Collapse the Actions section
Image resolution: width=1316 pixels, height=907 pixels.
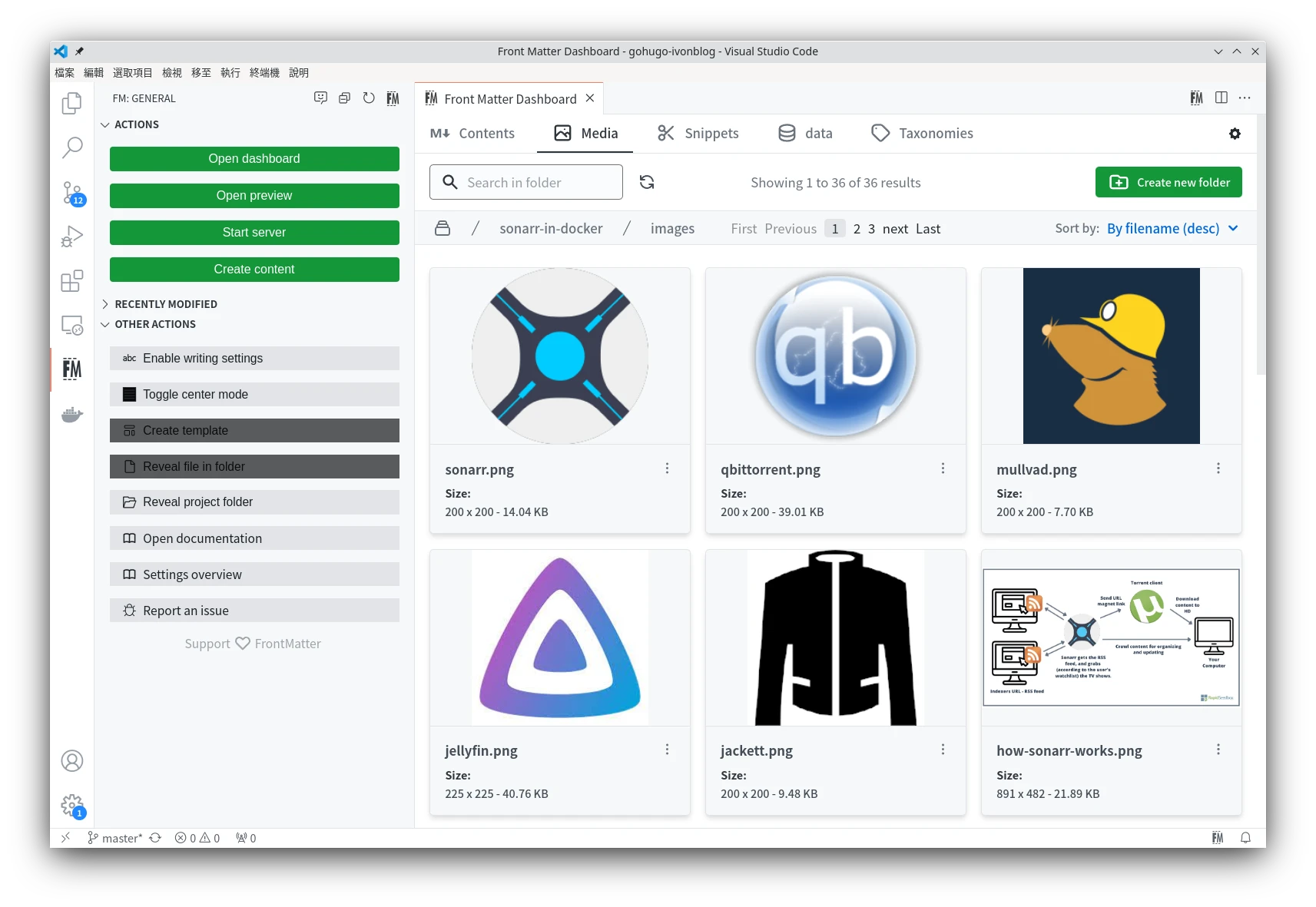[x=137, y=124]
